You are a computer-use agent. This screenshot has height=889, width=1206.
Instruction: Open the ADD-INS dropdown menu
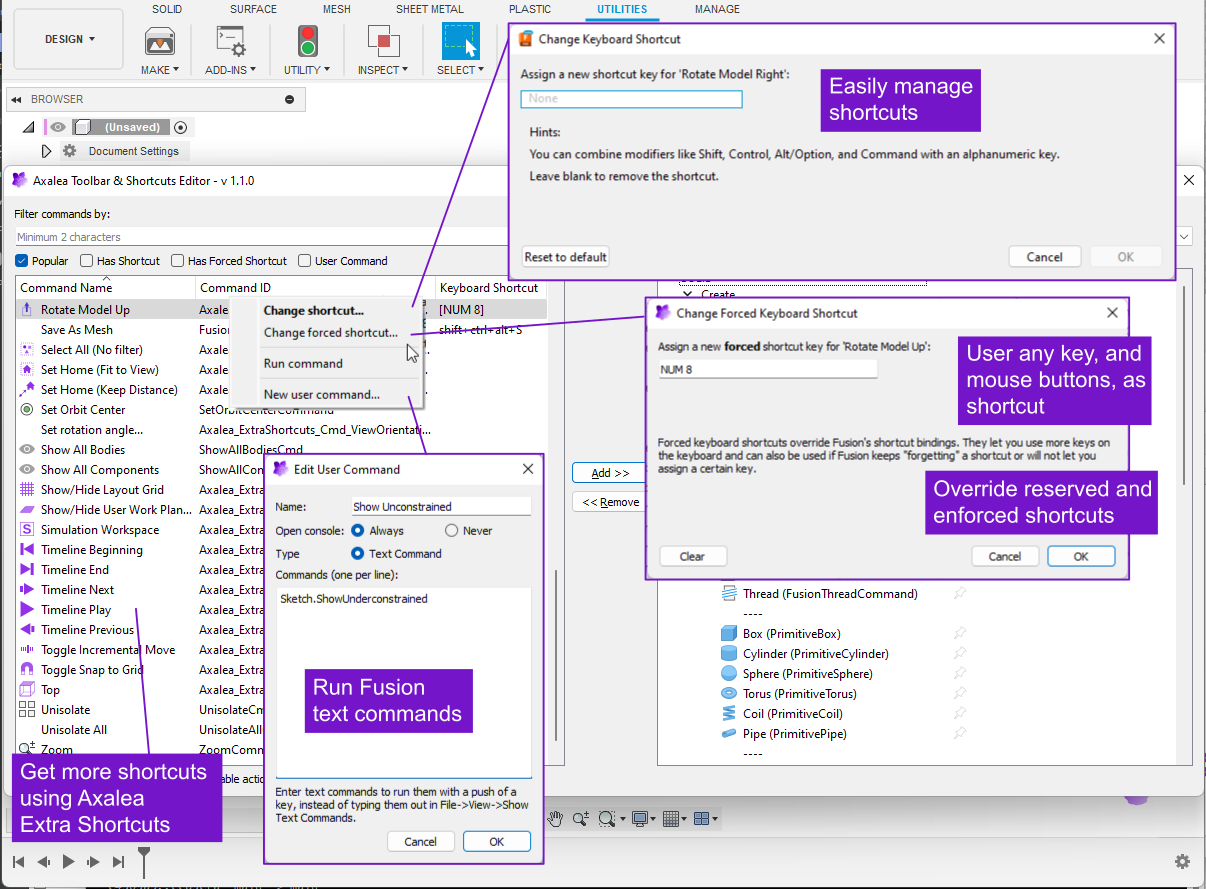tap(231, 70)
